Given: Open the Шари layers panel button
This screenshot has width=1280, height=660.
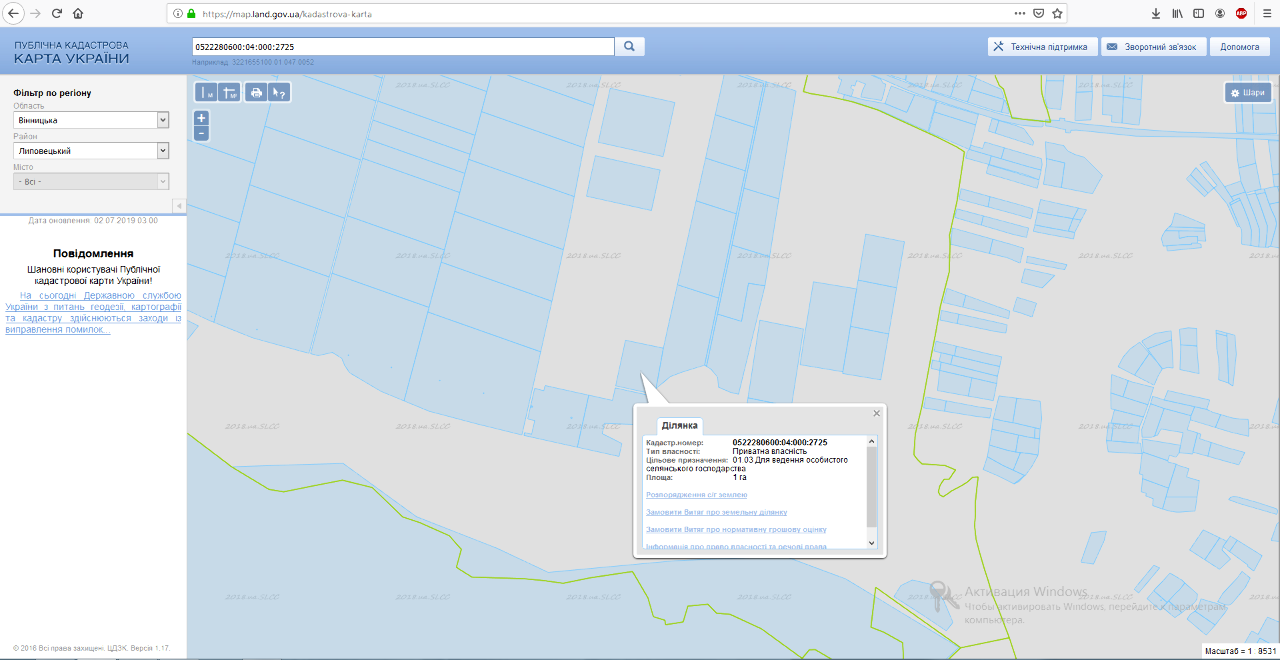Looking at the screenshot, I should (x=1248, y=93).
